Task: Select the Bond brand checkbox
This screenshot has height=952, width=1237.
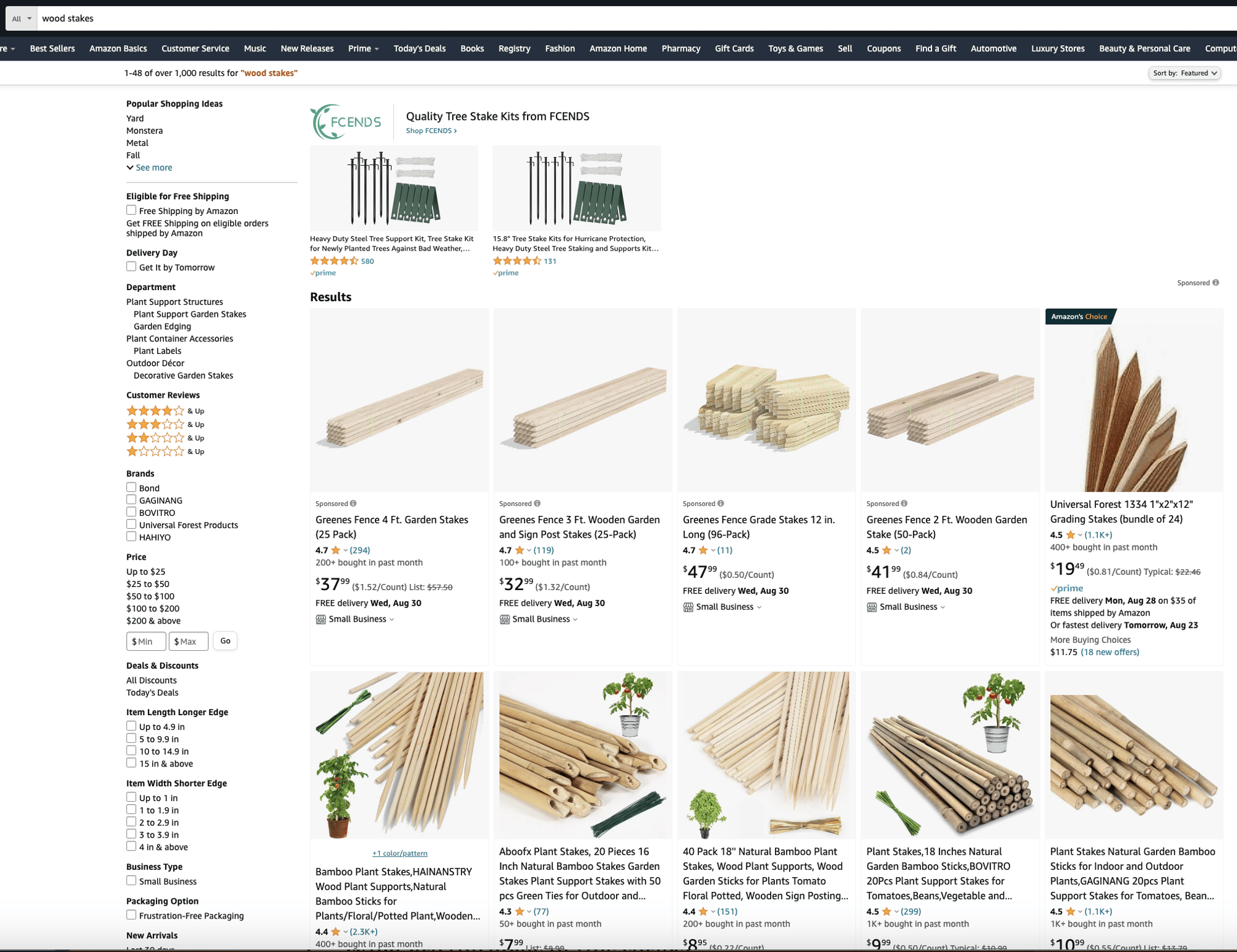Action: pos(131,487)
